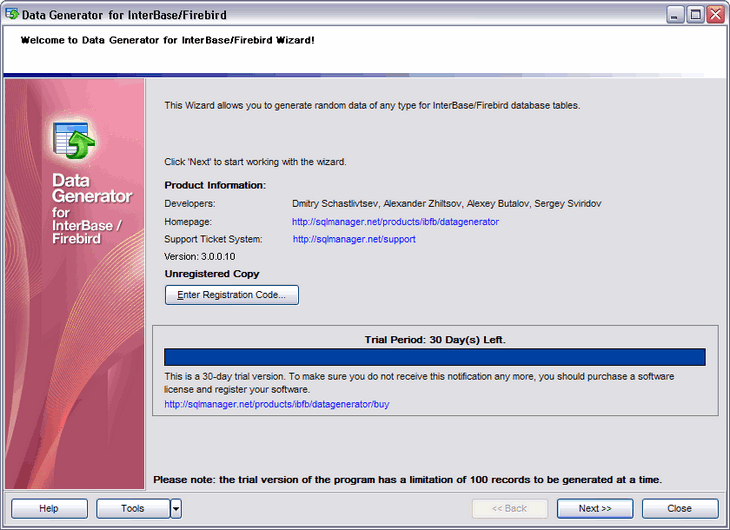Click 'This is a 30-day trial version' text
This screenshot has width=730, height=530.
[419, 383]
